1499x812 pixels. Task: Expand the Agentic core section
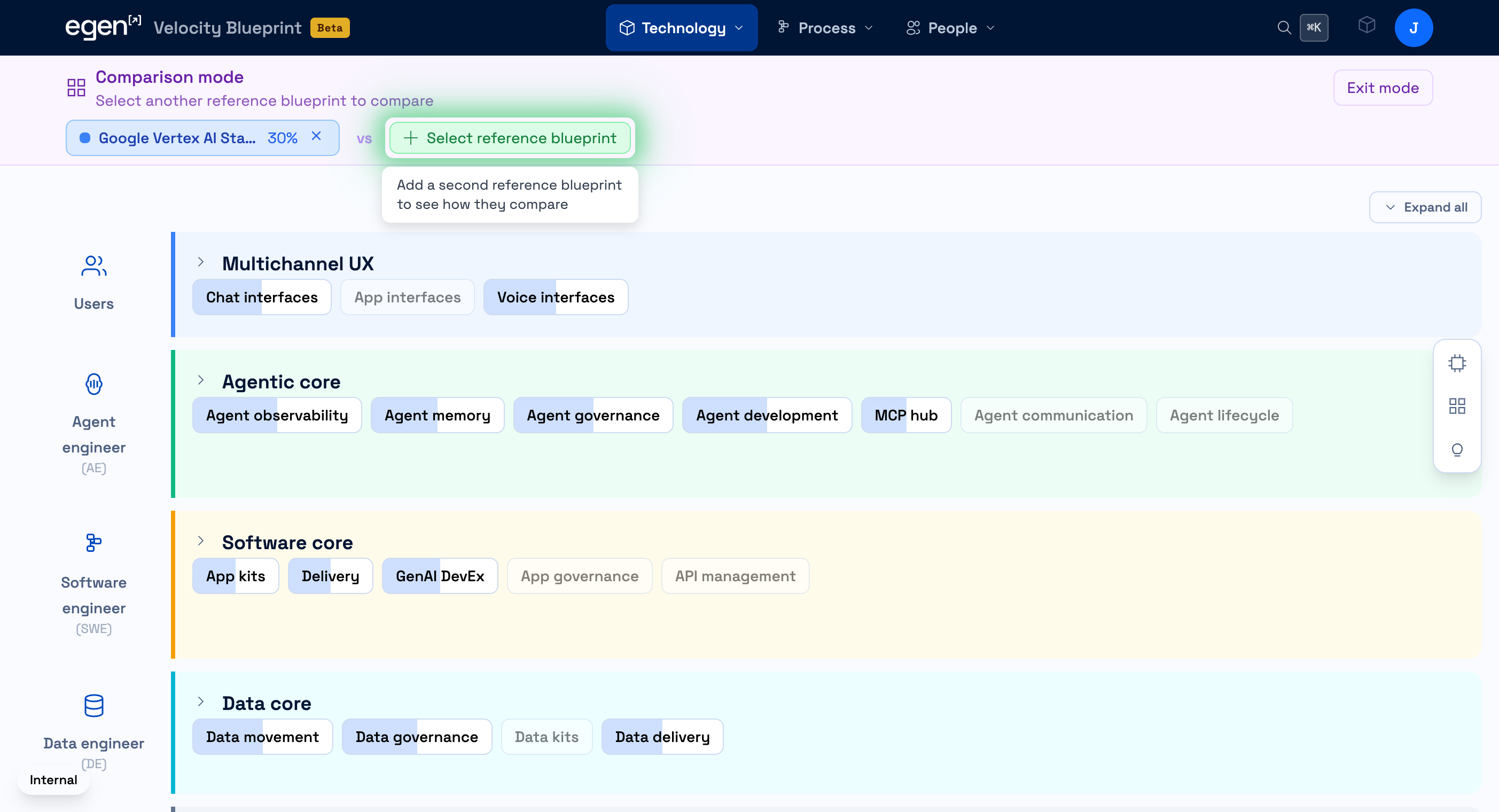click(x=201, y=381)
